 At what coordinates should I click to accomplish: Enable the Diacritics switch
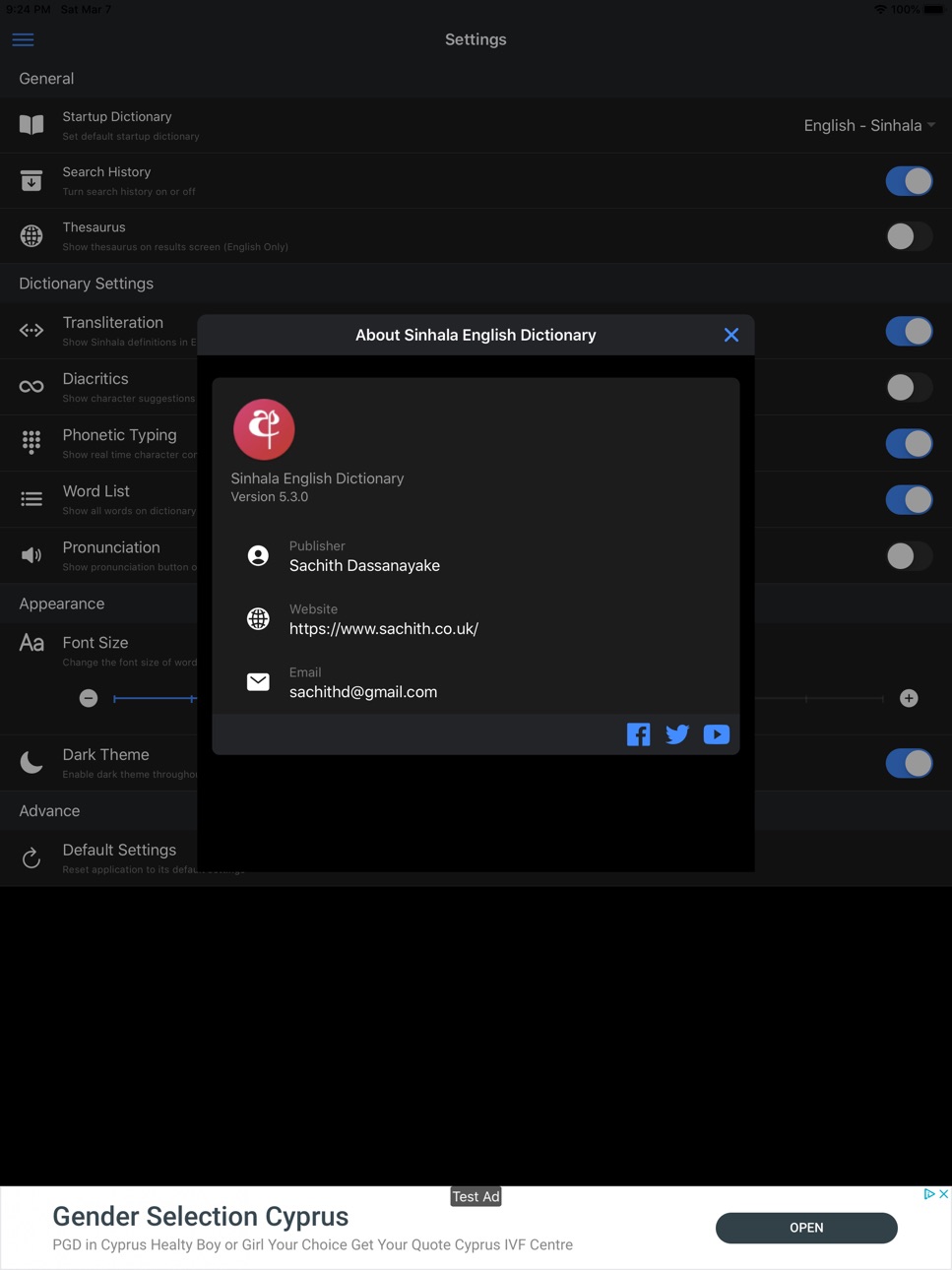[909, 388]
